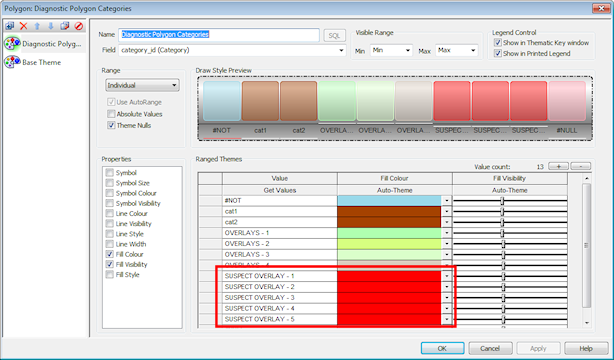
Task: Open the Field category_id dropdown
Action: (x=232, y=50)
